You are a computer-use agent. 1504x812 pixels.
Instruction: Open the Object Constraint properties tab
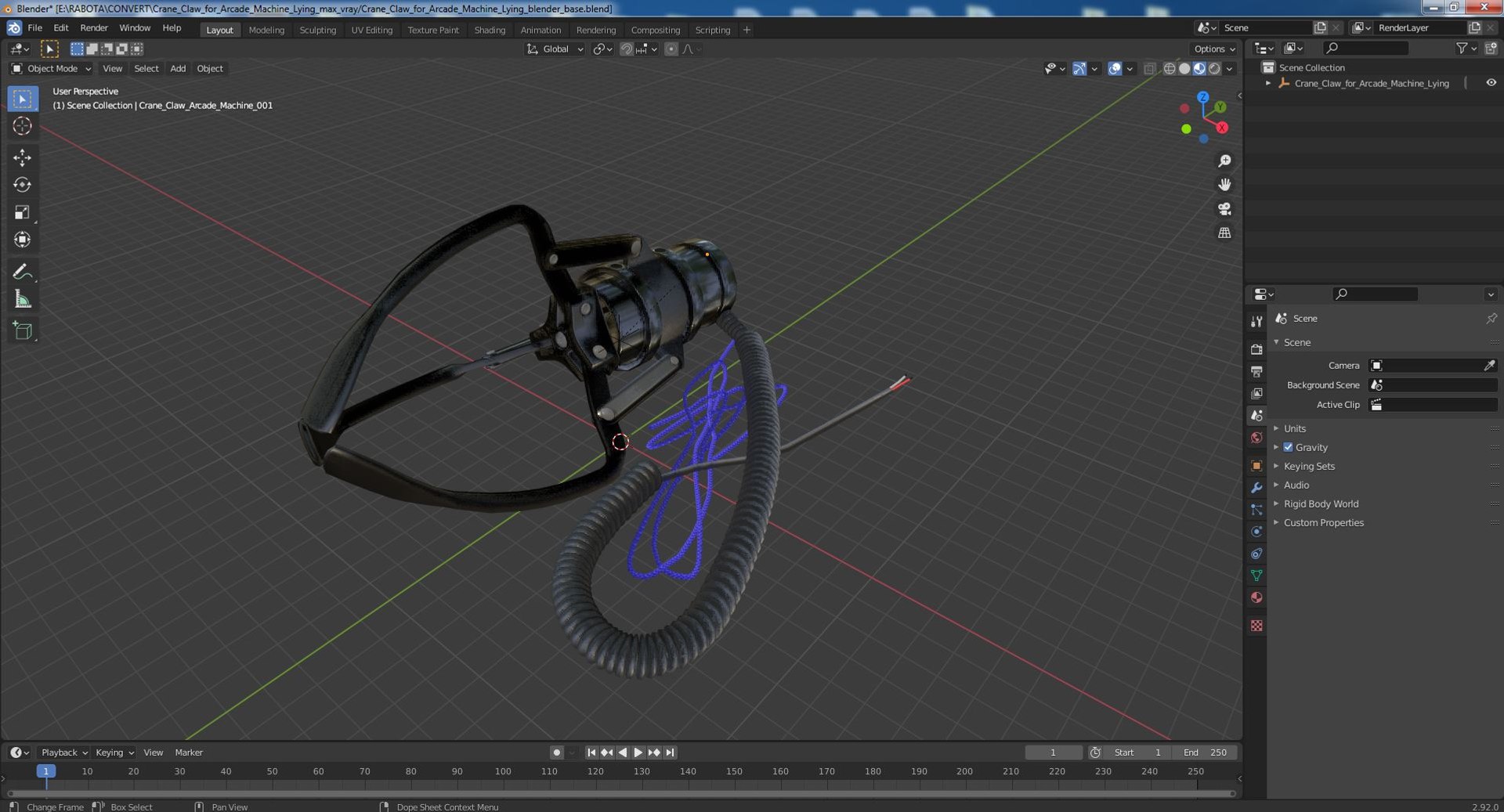click(x=1256, y=554)
